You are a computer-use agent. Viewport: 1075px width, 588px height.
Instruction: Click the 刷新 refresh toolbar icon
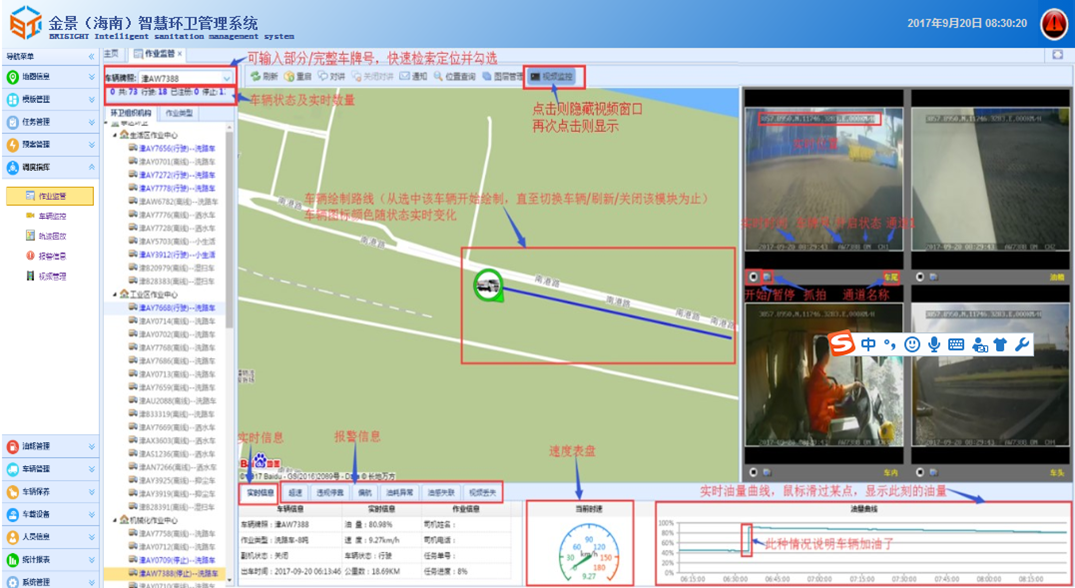coord(255,77)
